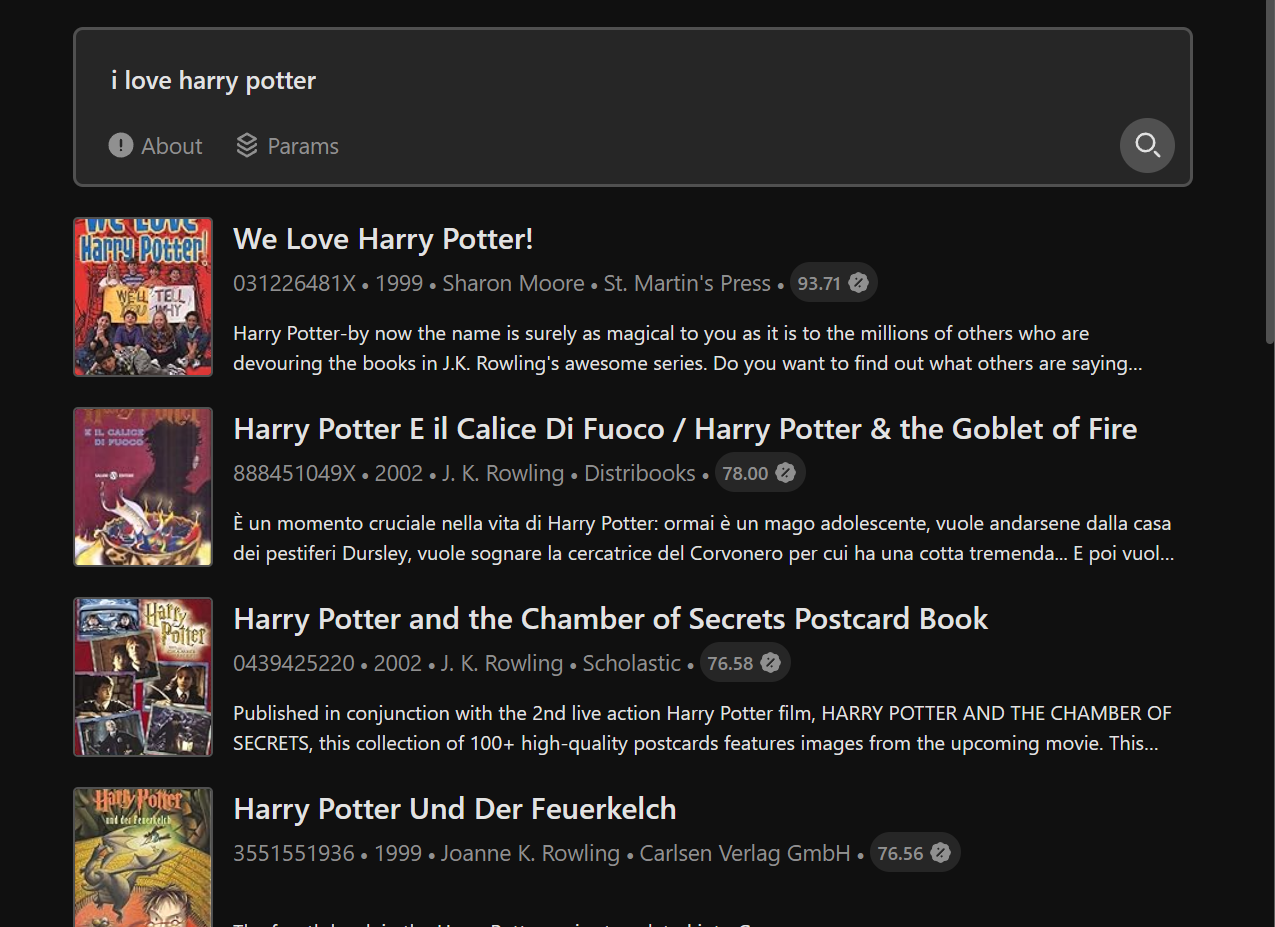Viewport: 1275px width, 927px height.
Task: Click the Postcard Book cover thumbnail
Action: click(143, 677)
